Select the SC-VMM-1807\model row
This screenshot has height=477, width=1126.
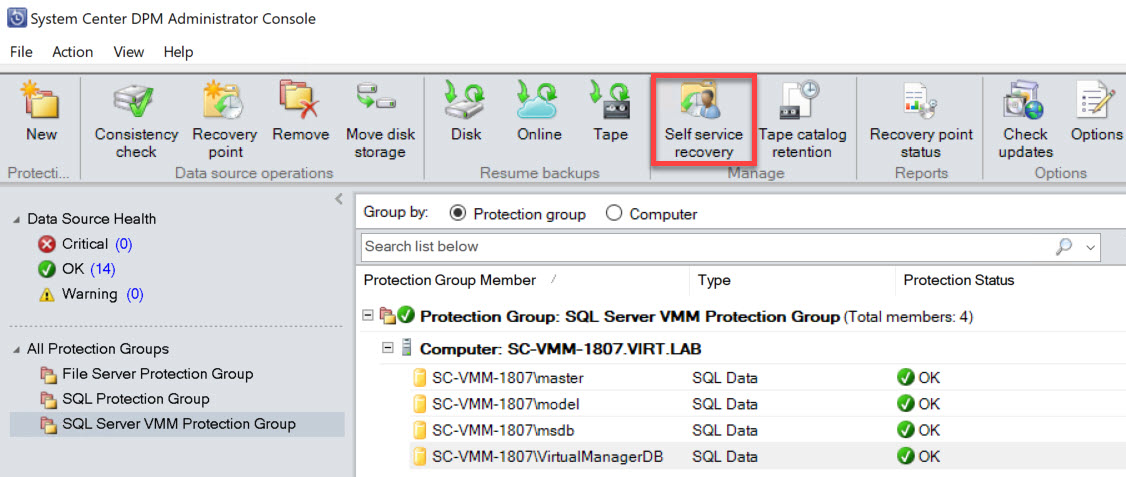coord(767,404)
